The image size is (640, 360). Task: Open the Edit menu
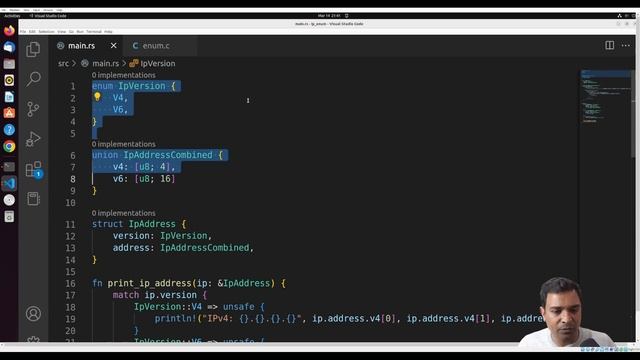coord(32,31)
